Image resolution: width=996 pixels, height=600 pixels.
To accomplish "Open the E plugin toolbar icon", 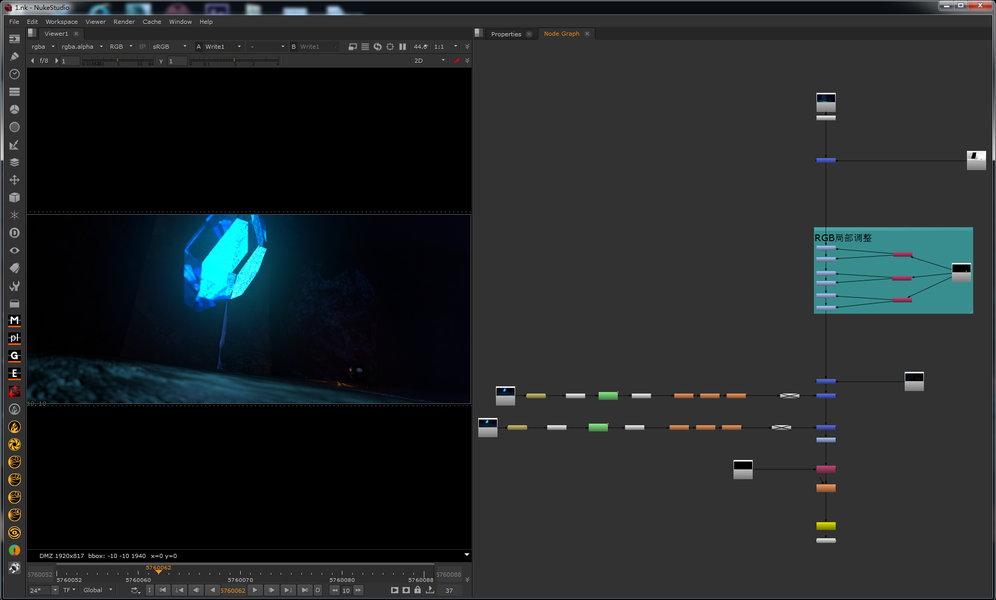I will (x=14, y=373).
